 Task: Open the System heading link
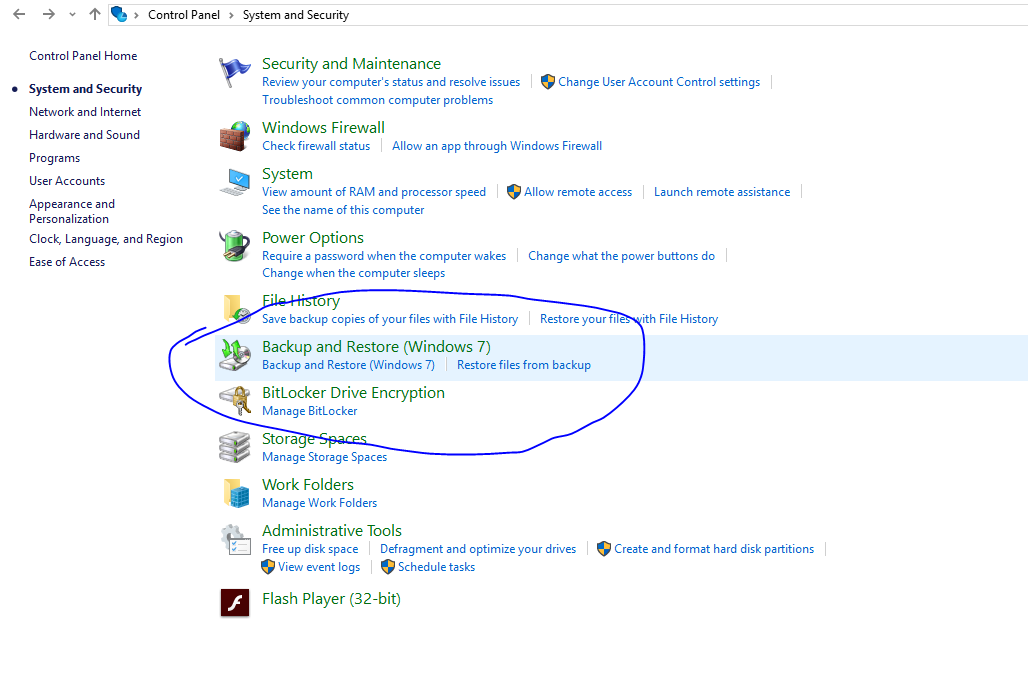tap(287, 174)
